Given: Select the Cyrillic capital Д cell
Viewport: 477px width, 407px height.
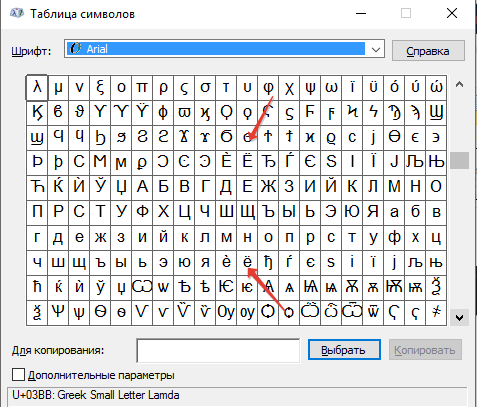Looking at the screenshot, I should point(226,188).
